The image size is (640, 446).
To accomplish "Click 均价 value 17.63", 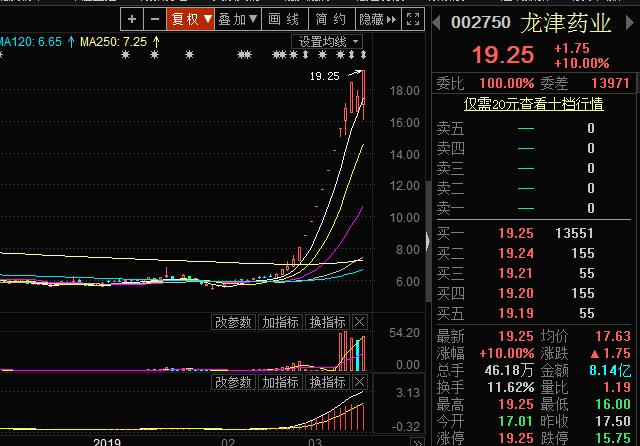I will pyautogui.click(x=613, y=336).
